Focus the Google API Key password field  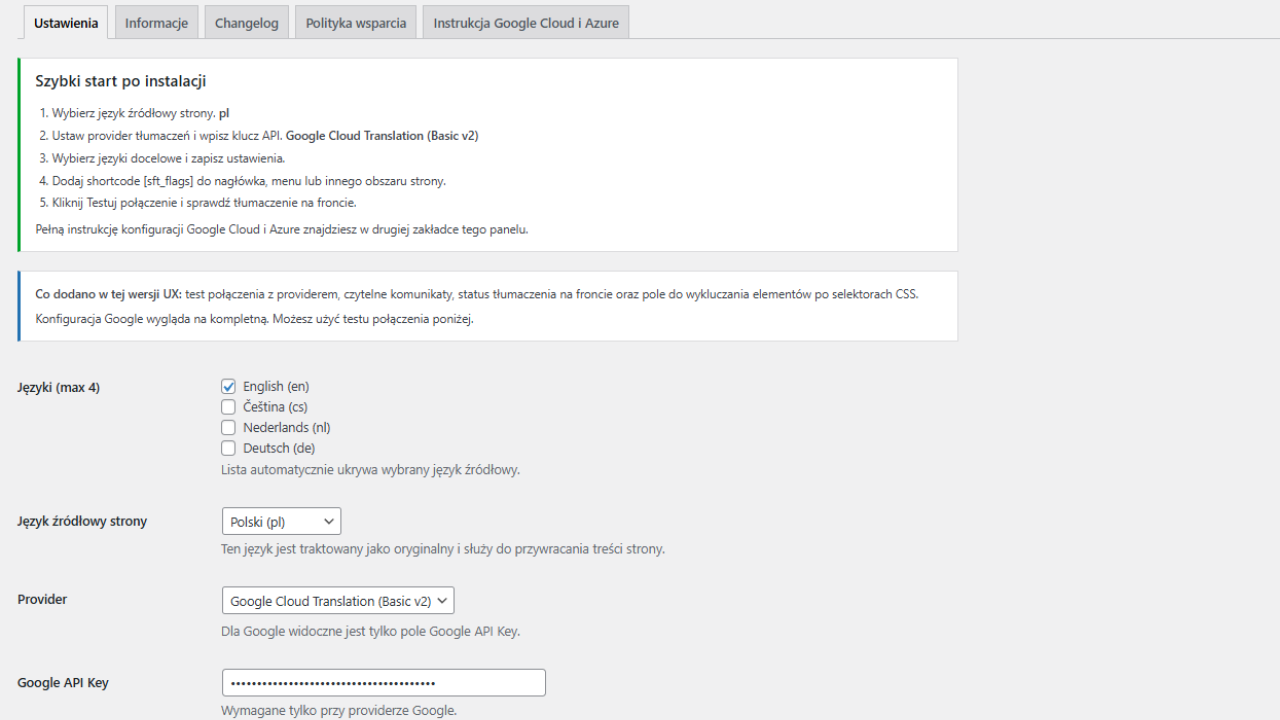pyautogui.click(x=384, y=683)
